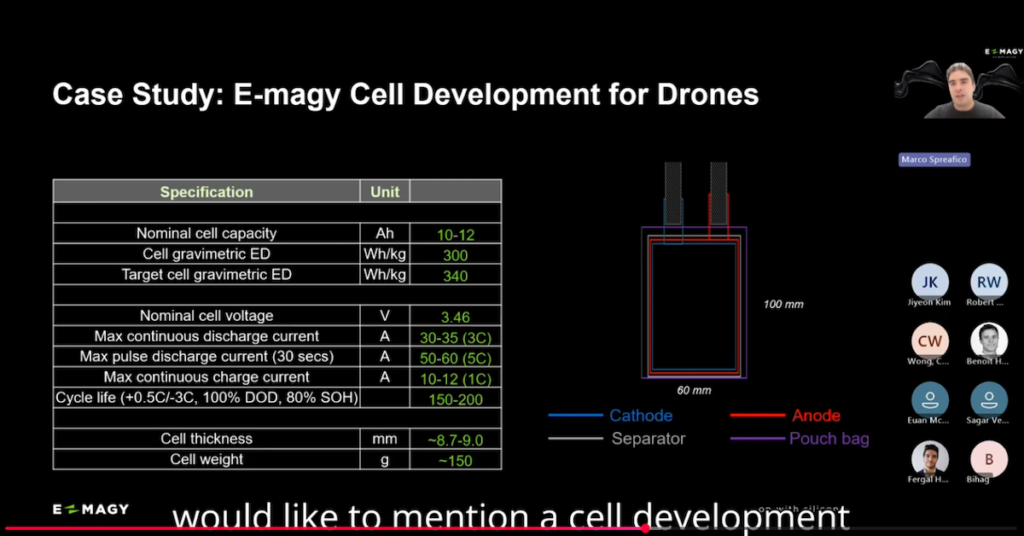Viewport: 1024px width, 536px height.
Task: Select the Fergal H participant photo avatar
Action: (929, 458)
